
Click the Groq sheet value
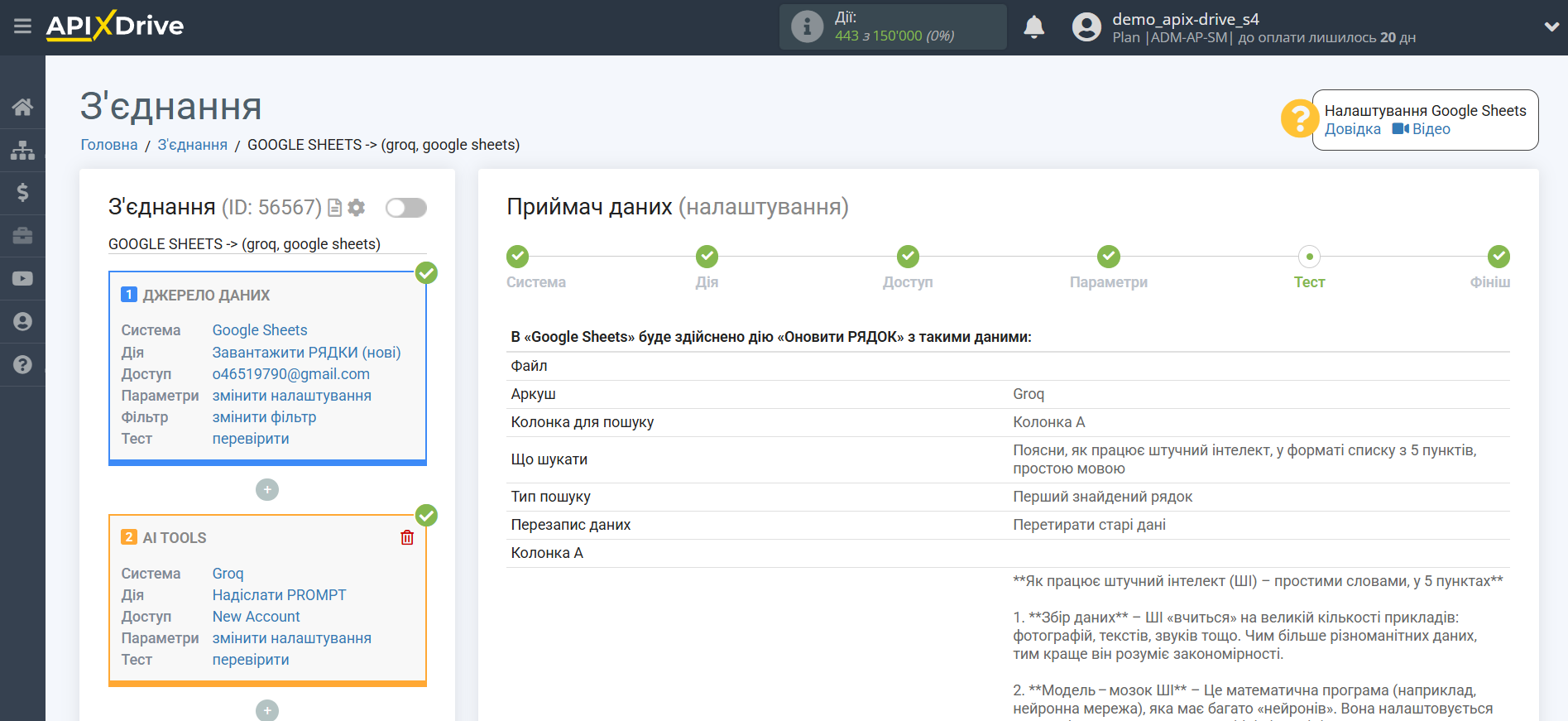pos(1029,394)
